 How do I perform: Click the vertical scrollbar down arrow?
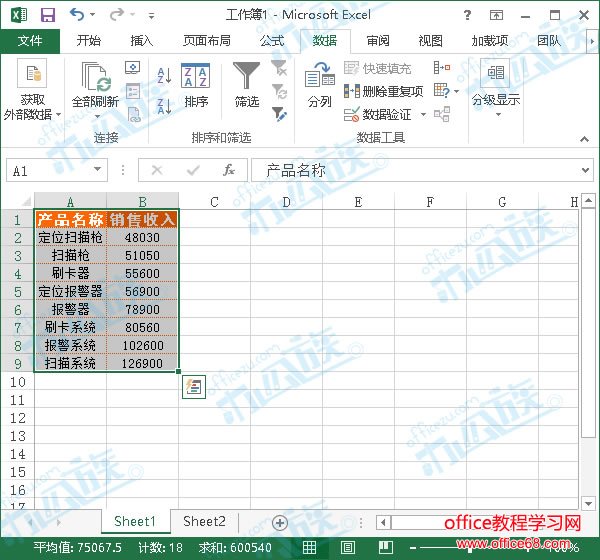(x=588, y=503)
